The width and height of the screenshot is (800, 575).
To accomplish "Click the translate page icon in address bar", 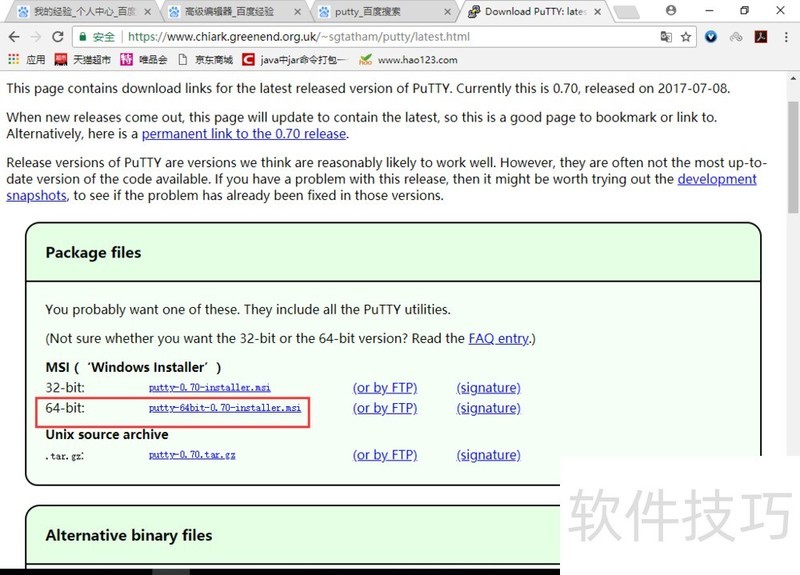I will pyautogui.click(x=666, y=37).
